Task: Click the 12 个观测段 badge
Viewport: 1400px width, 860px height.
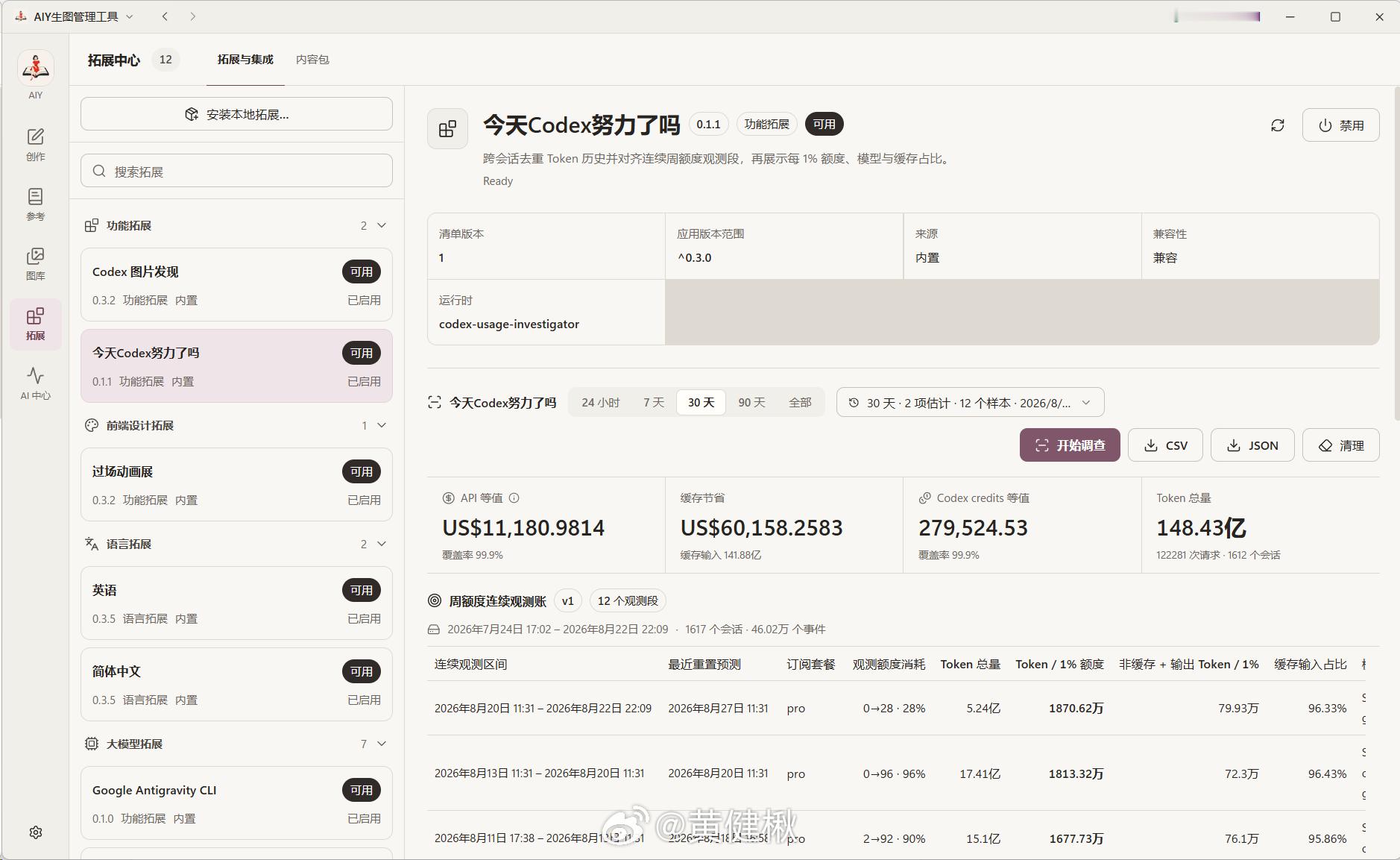Action: pyautogui.click(x=628, y=601)
